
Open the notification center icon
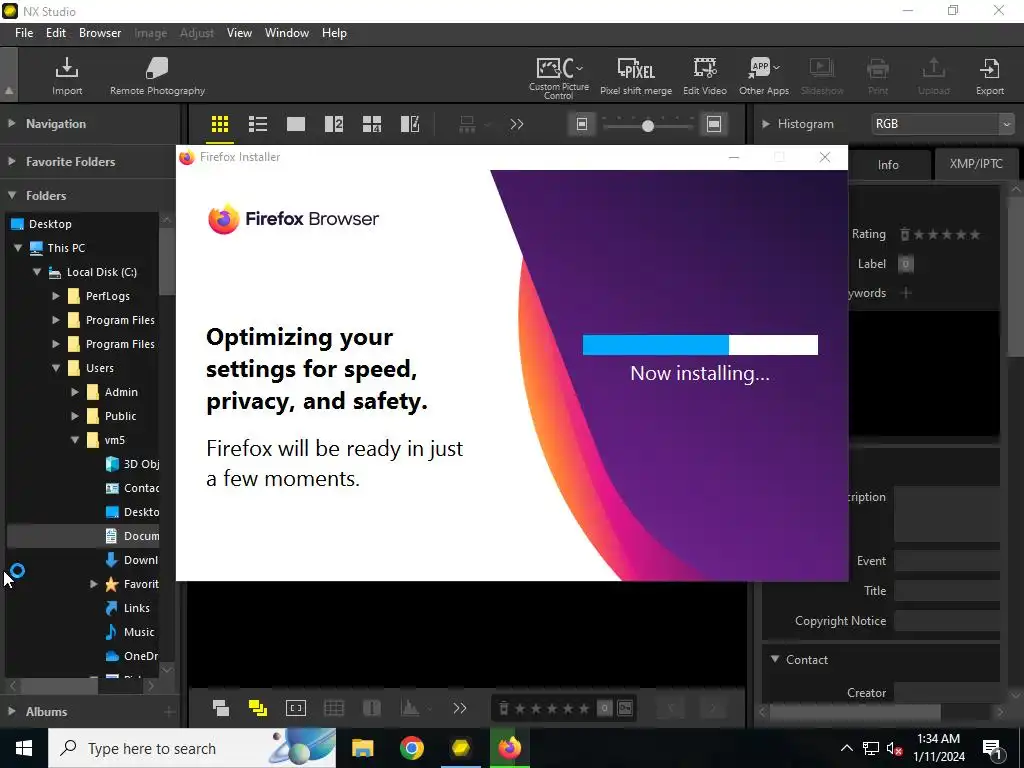point(992,748)
